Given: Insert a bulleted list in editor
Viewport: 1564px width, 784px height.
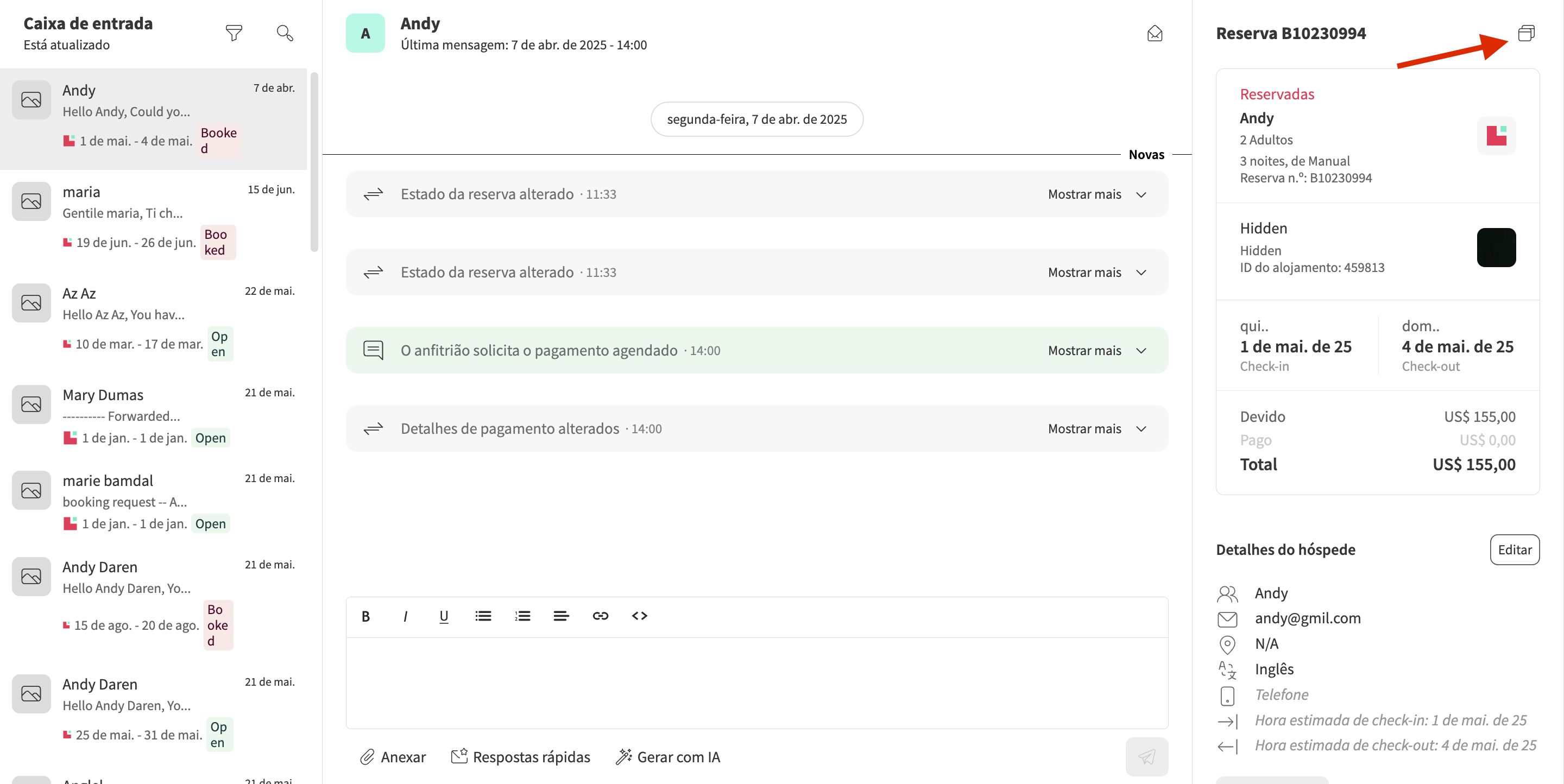Looking at the screenshot, I should click(x=483, y=616).
